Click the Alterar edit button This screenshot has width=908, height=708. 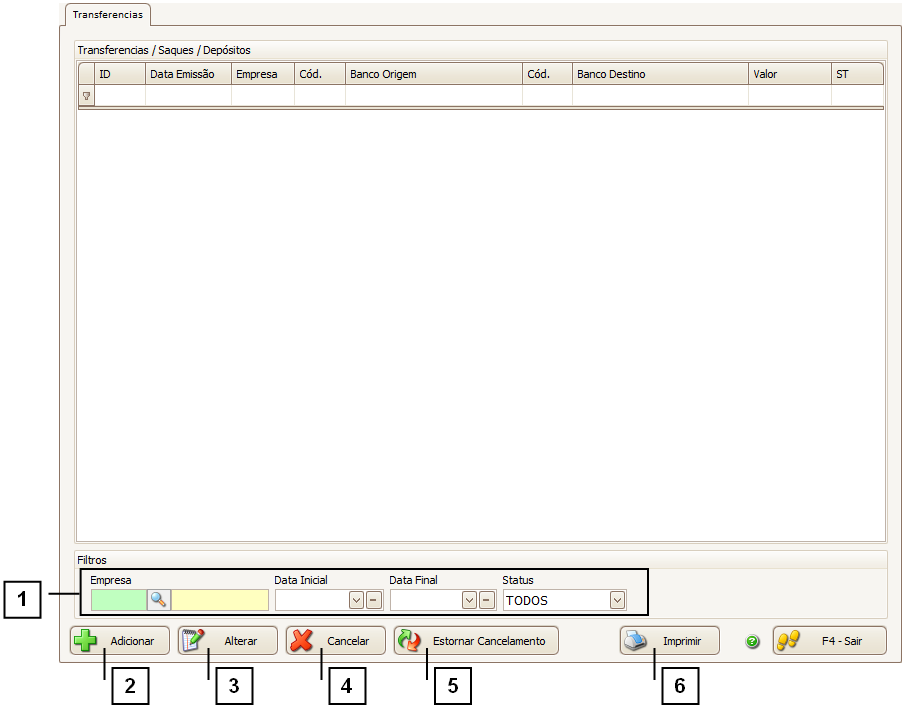tap(228, 641)
